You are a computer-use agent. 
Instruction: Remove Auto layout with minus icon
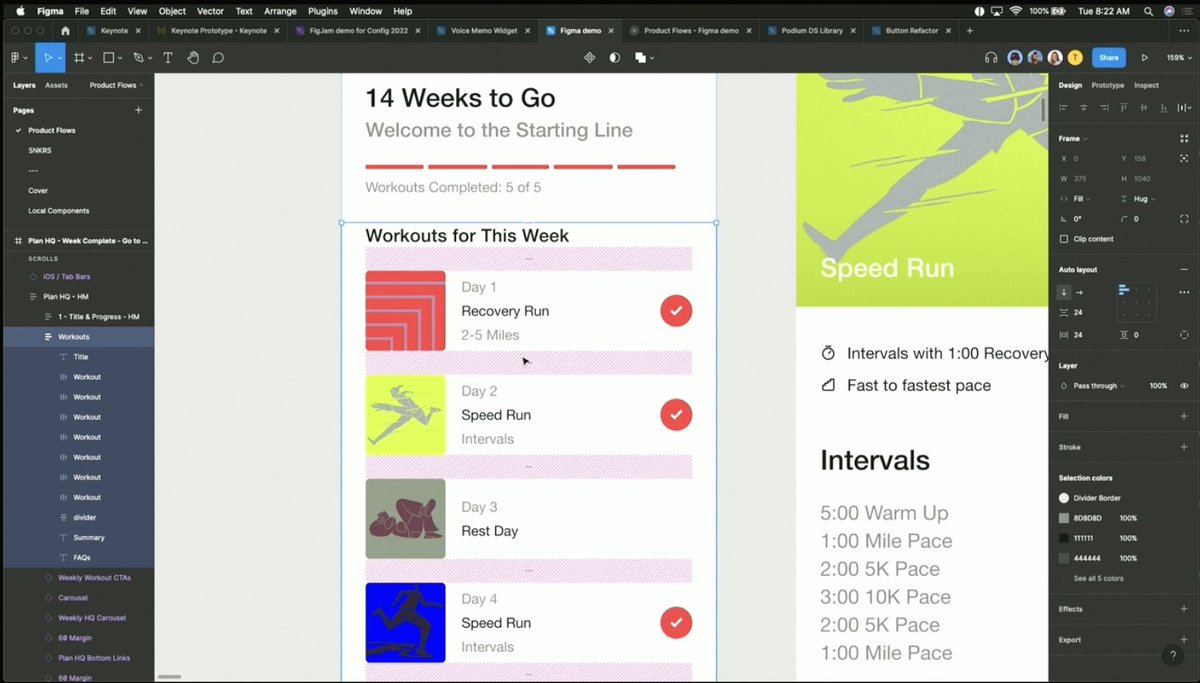click(x=1184, y=270)
